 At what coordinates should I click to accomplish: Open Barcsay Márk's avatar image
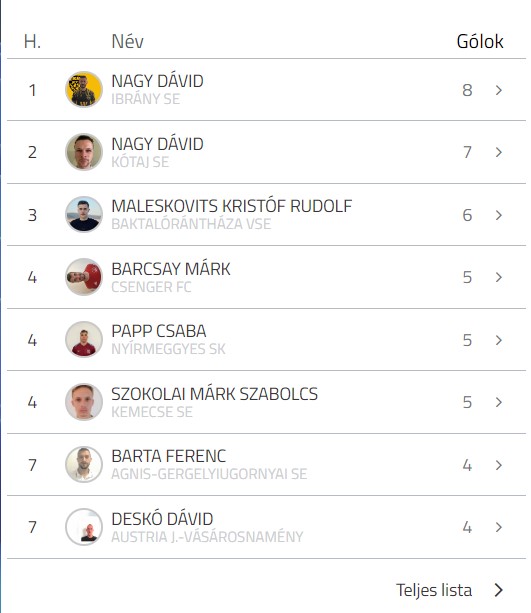(x=84, y=277)
